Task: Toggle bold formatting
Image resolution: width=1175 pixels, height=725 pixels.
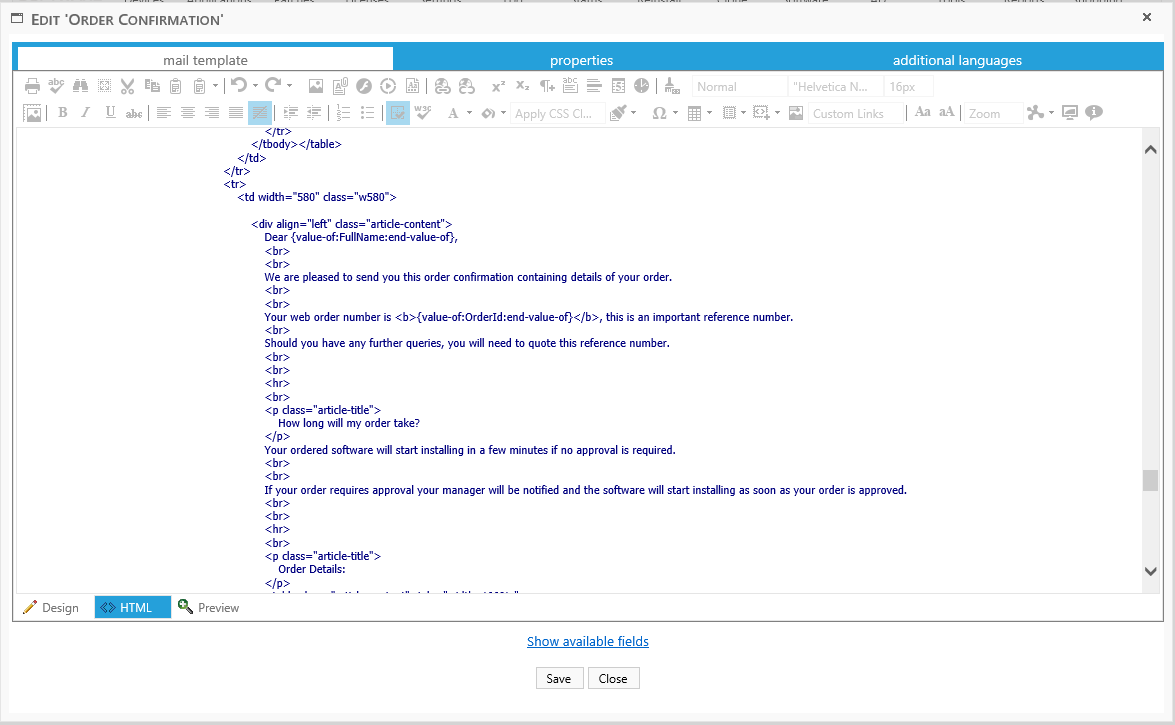Action: pos(61,112)
